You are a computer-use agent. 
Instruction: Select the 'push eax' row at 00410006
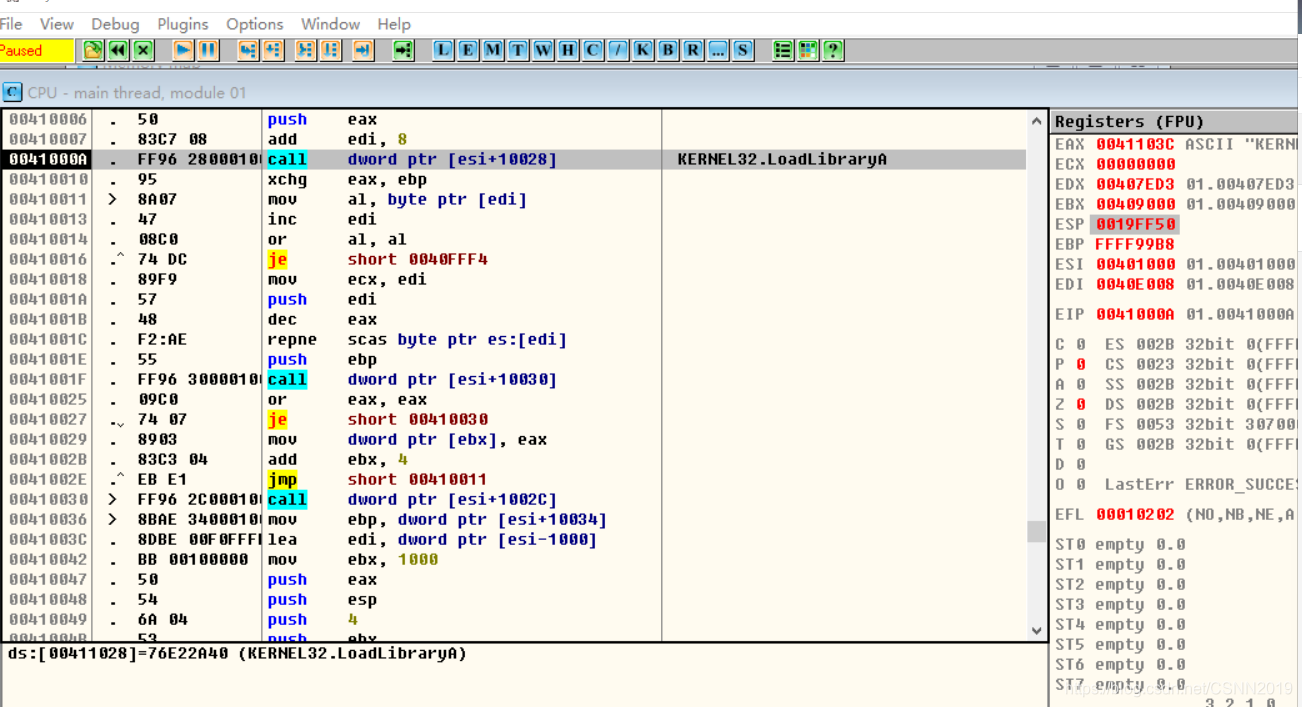(514, 119)
